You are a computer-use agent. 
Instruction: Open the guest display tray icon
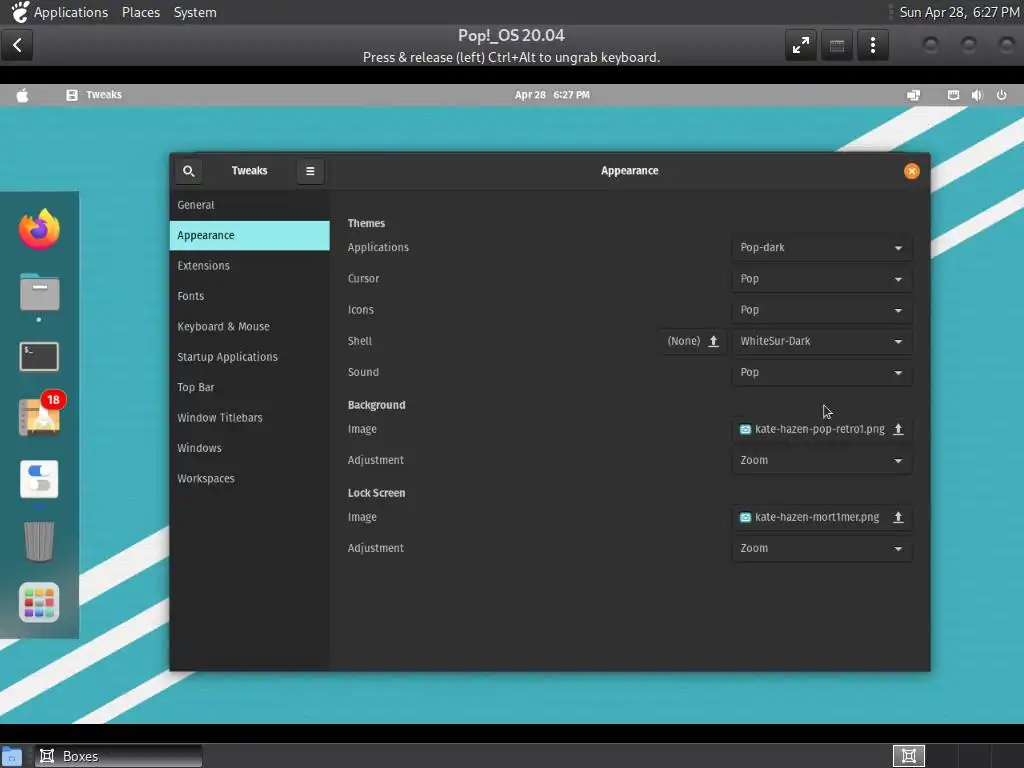tap(914, 95)
